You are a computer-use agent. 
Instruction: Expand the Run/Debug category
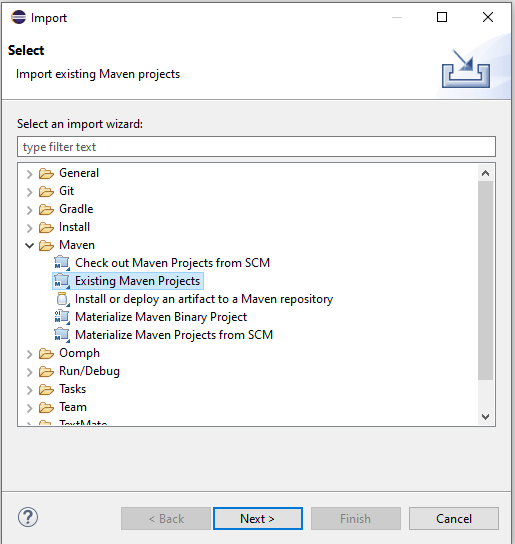(x=29, y=372)
